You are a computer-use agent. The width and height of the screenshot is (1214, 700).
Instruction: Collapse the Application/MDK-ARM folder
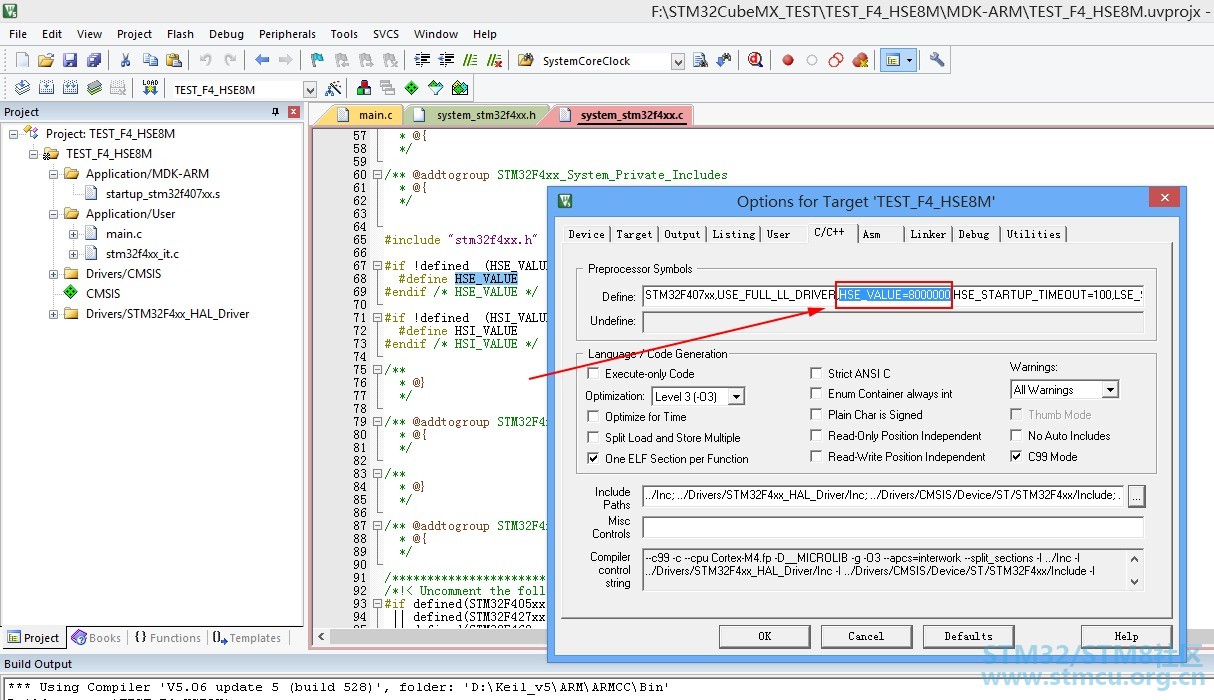(x=53, y=174)
